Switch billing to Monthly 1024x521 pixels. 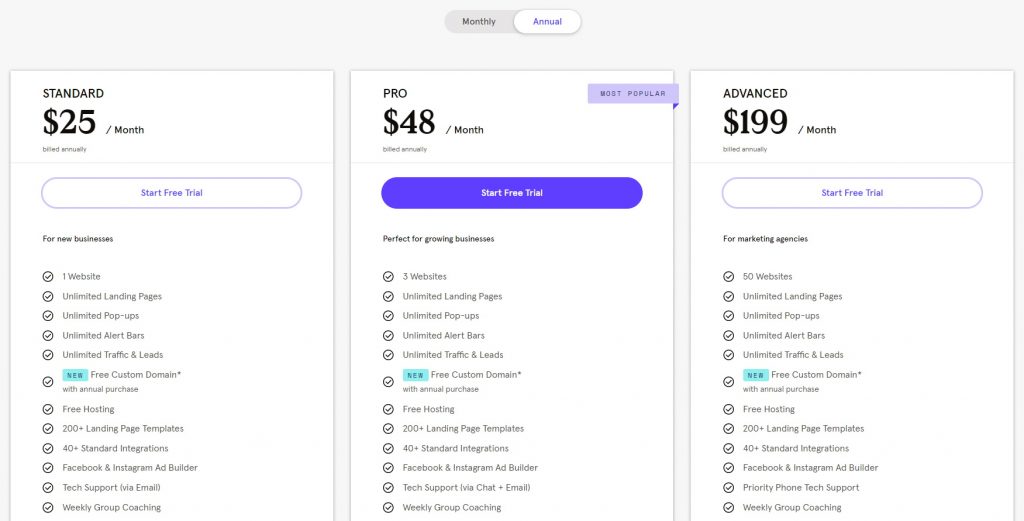479,22
